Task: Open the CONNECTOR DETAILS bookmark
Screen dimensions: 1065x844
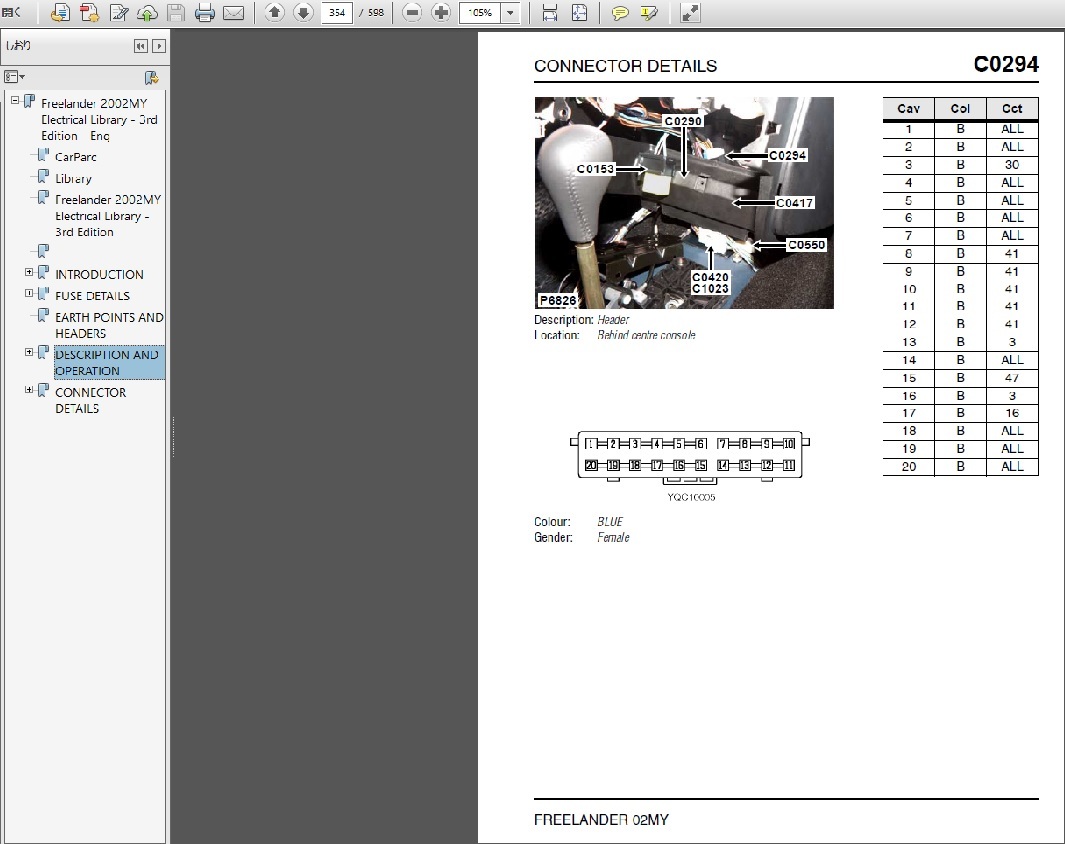Action: tap(90, 401)
